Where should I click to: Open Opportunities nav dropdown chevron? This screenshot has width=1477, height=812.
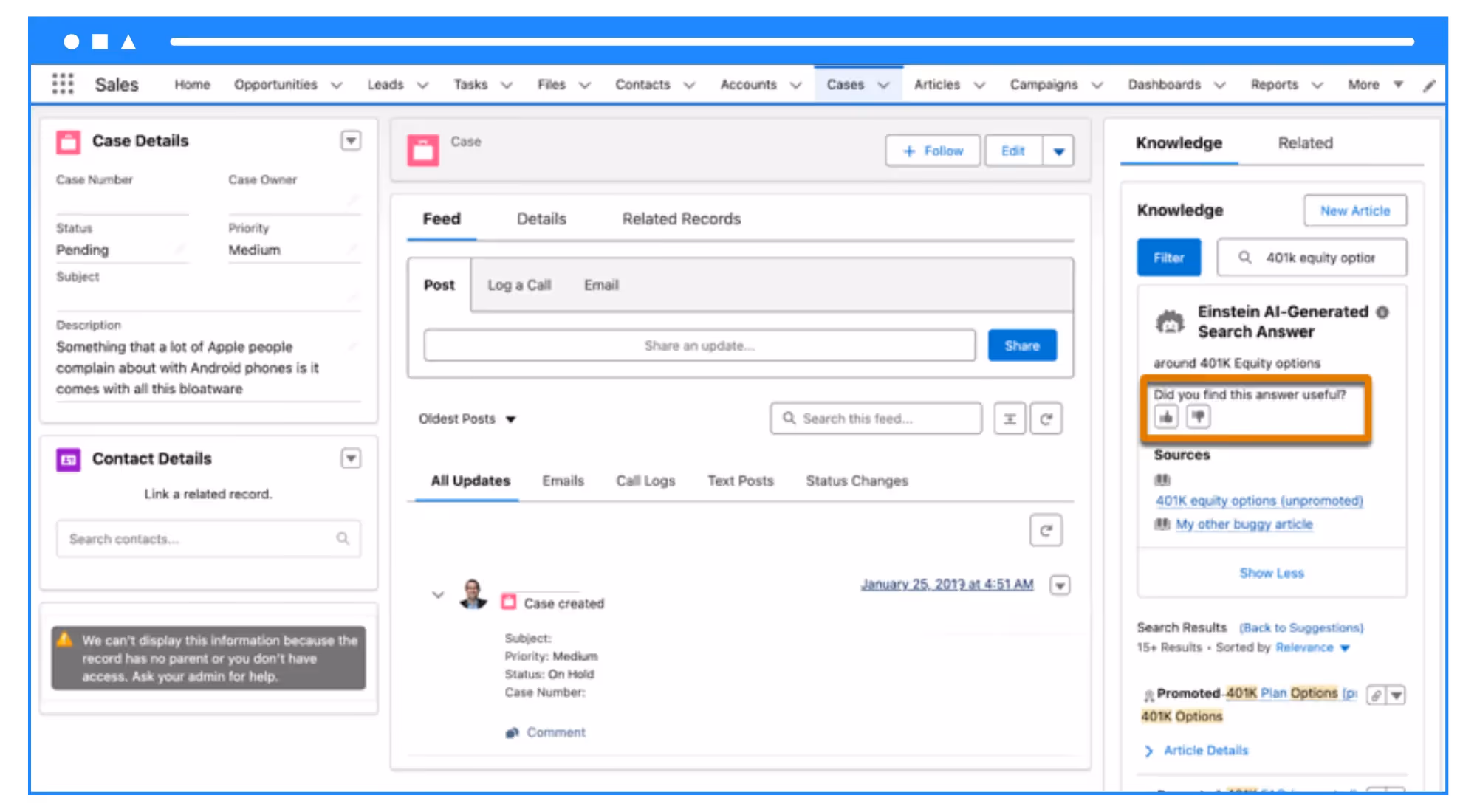(337, 86)
